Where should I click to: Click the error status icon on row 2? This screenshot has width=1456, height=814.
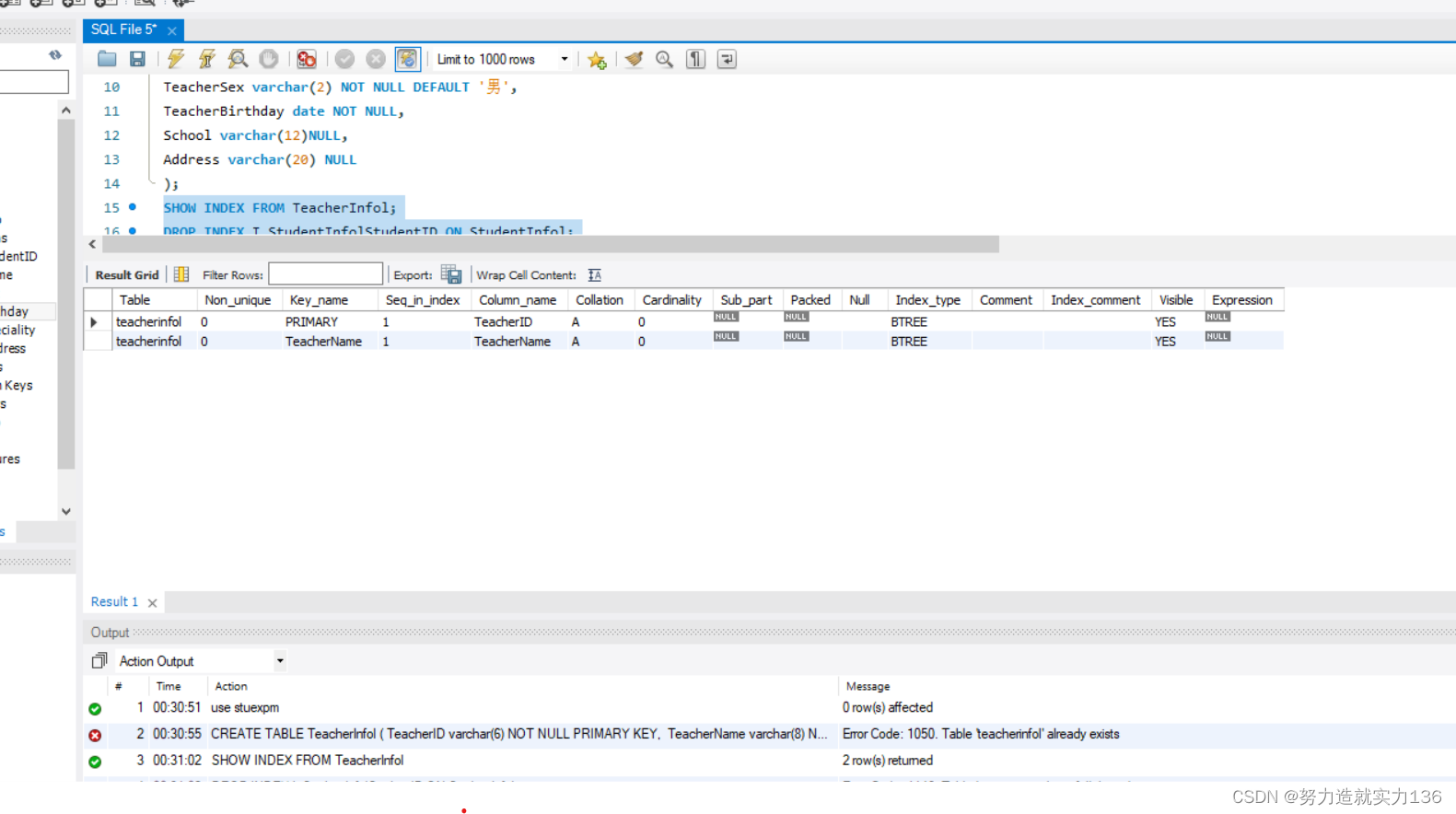[95, 735]
